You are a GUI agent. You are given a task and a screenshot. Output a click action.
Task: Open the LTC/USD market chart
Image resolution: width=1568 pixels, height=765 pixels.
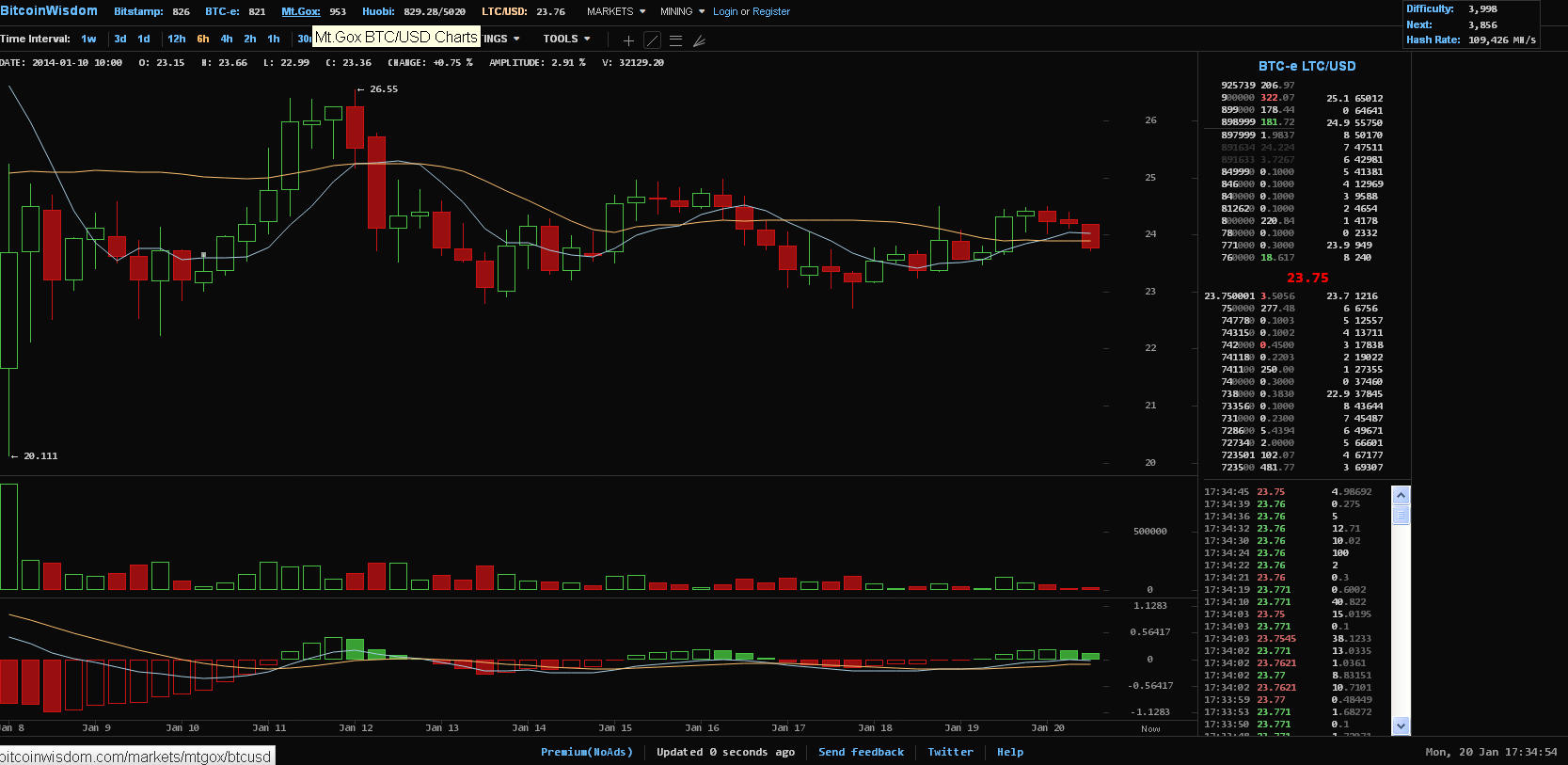[x=523, y=11]
